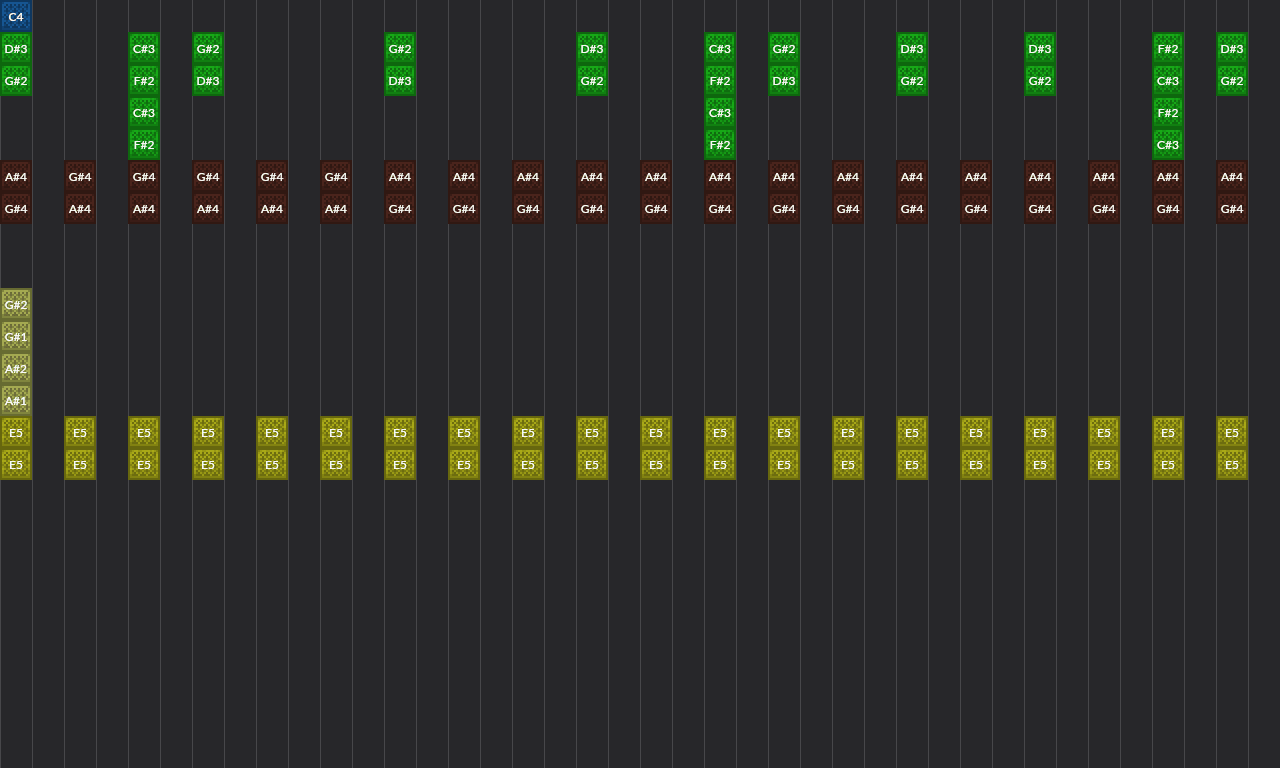The image size is (1280, 768).
Task: Select bottom E5 in the first column
Action: click(x=16, y=465)
